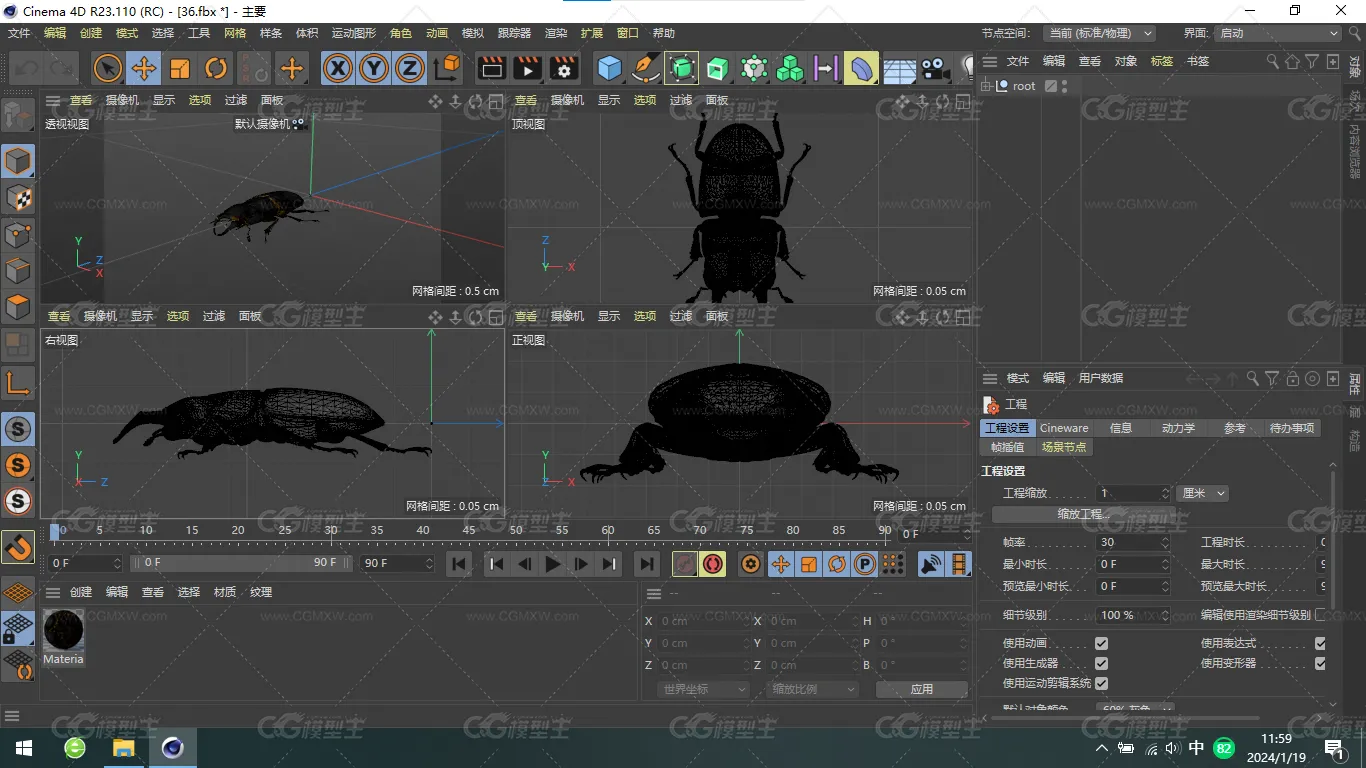Open the Windows Start menu
1366x768 pixels.
point(23,748)
